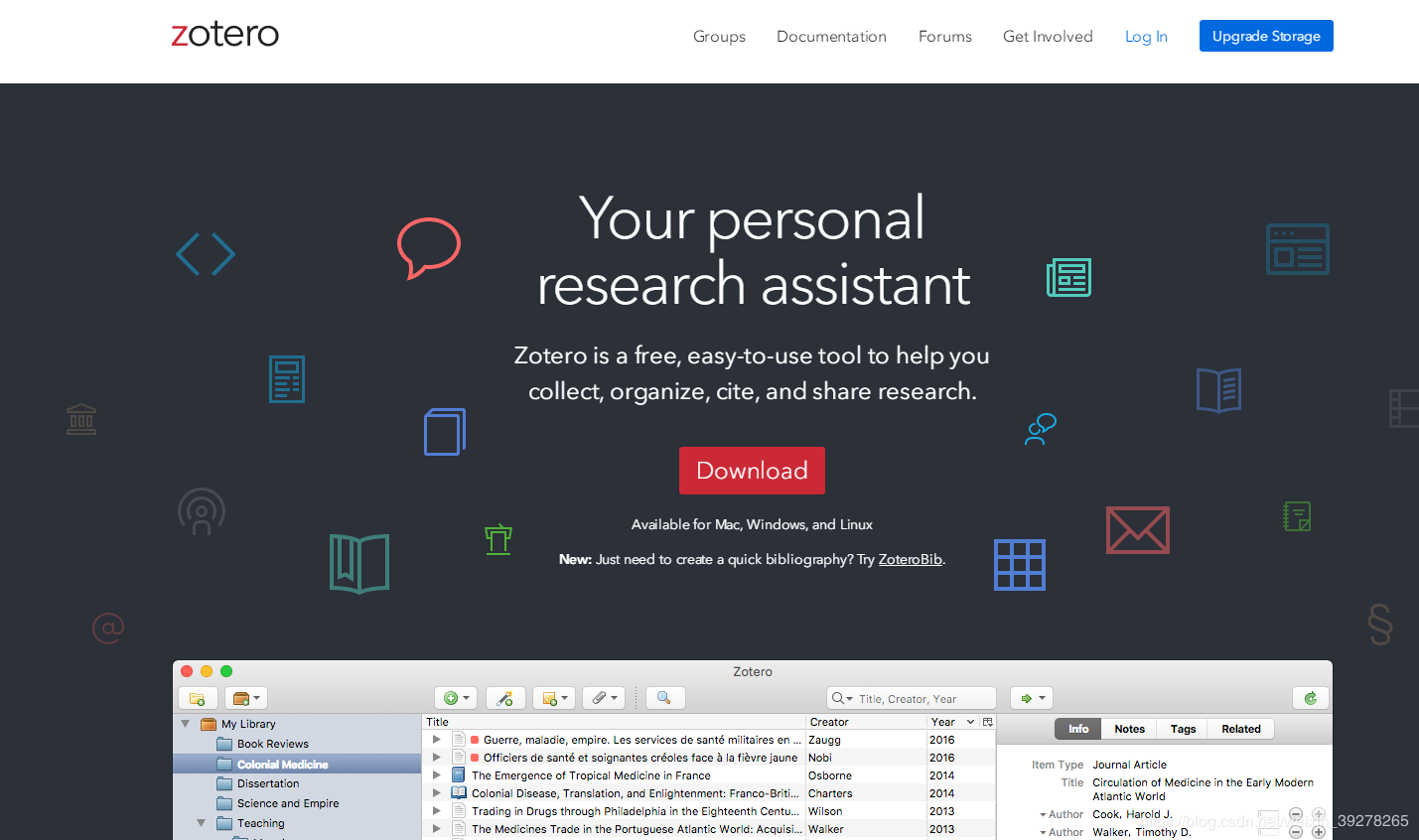Click the blue code brackets icon
Screen dimensions: 1419x840
pos(206,254)
